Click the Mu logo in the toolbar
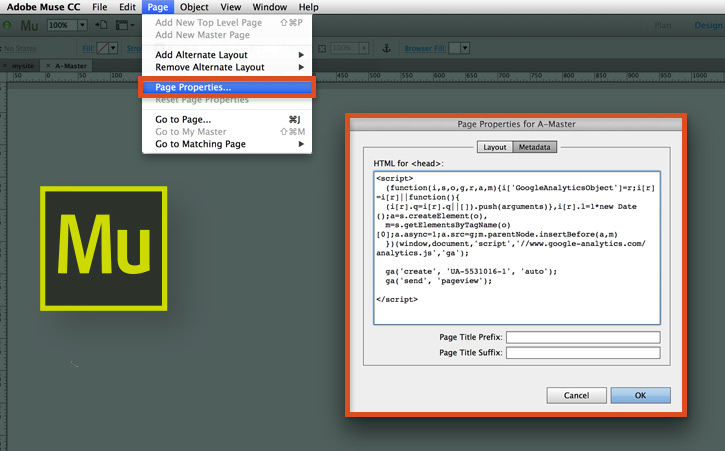The image size is (725, 451). tap(29, 25)
